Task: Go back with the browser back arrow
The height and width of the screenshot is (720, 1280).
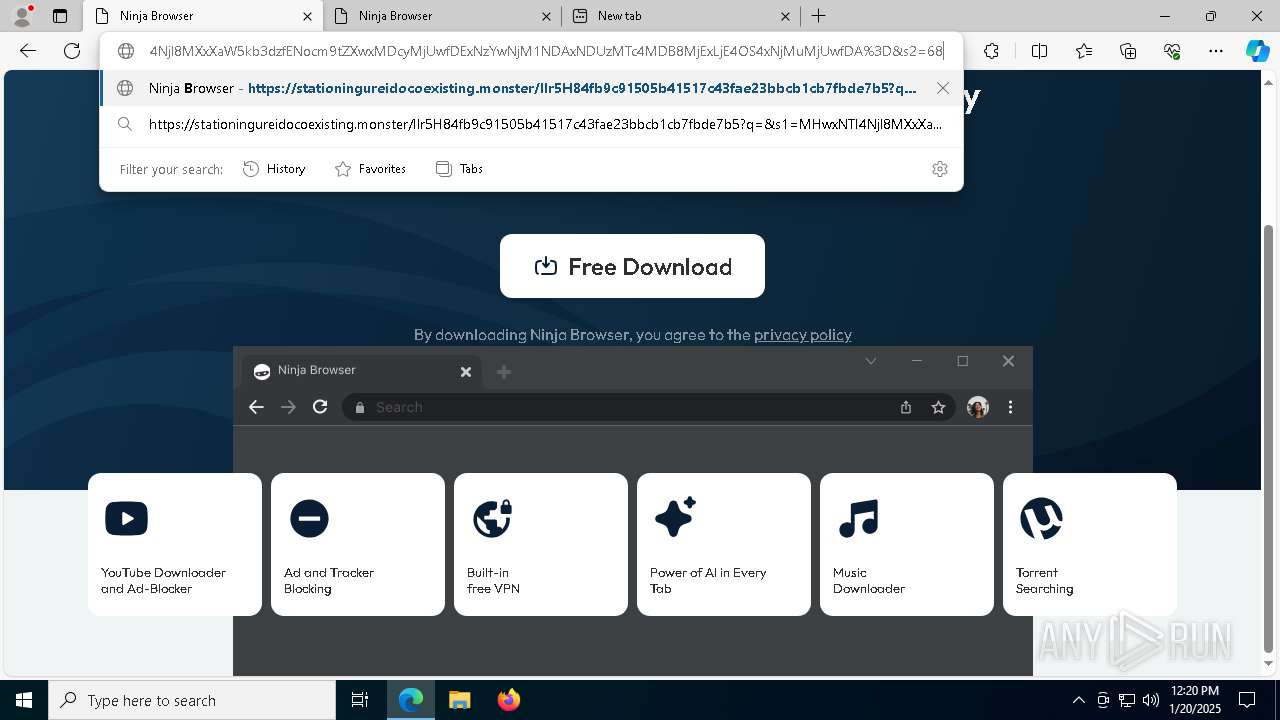Action: point(28,51)
